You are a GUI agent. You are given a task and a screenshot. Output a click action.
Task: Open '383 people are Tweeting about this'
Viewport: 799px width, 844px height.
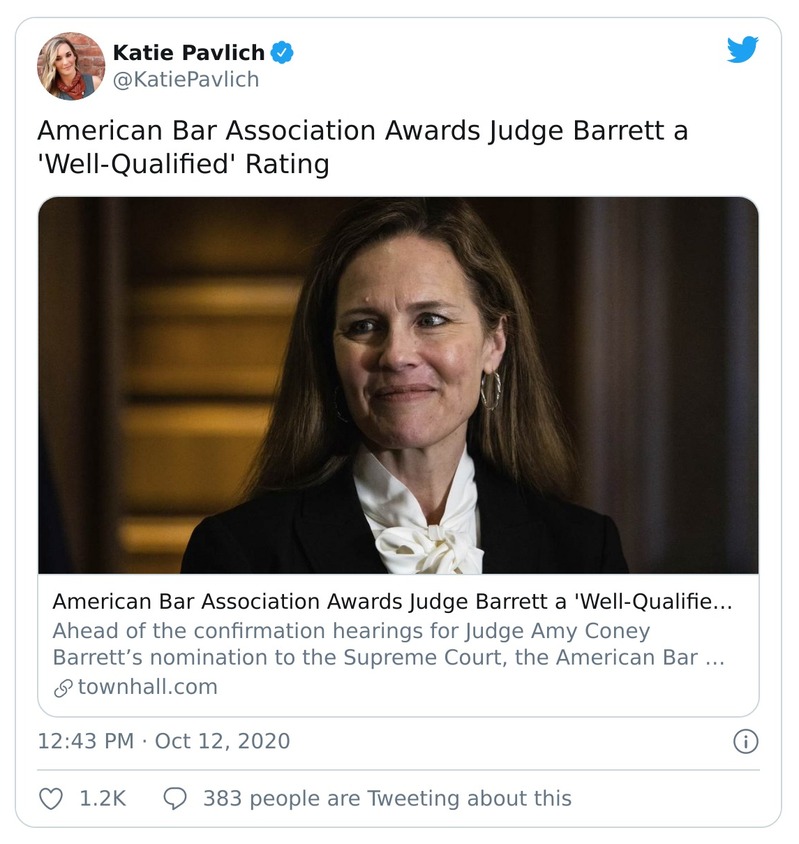click(x=387, y=798)
